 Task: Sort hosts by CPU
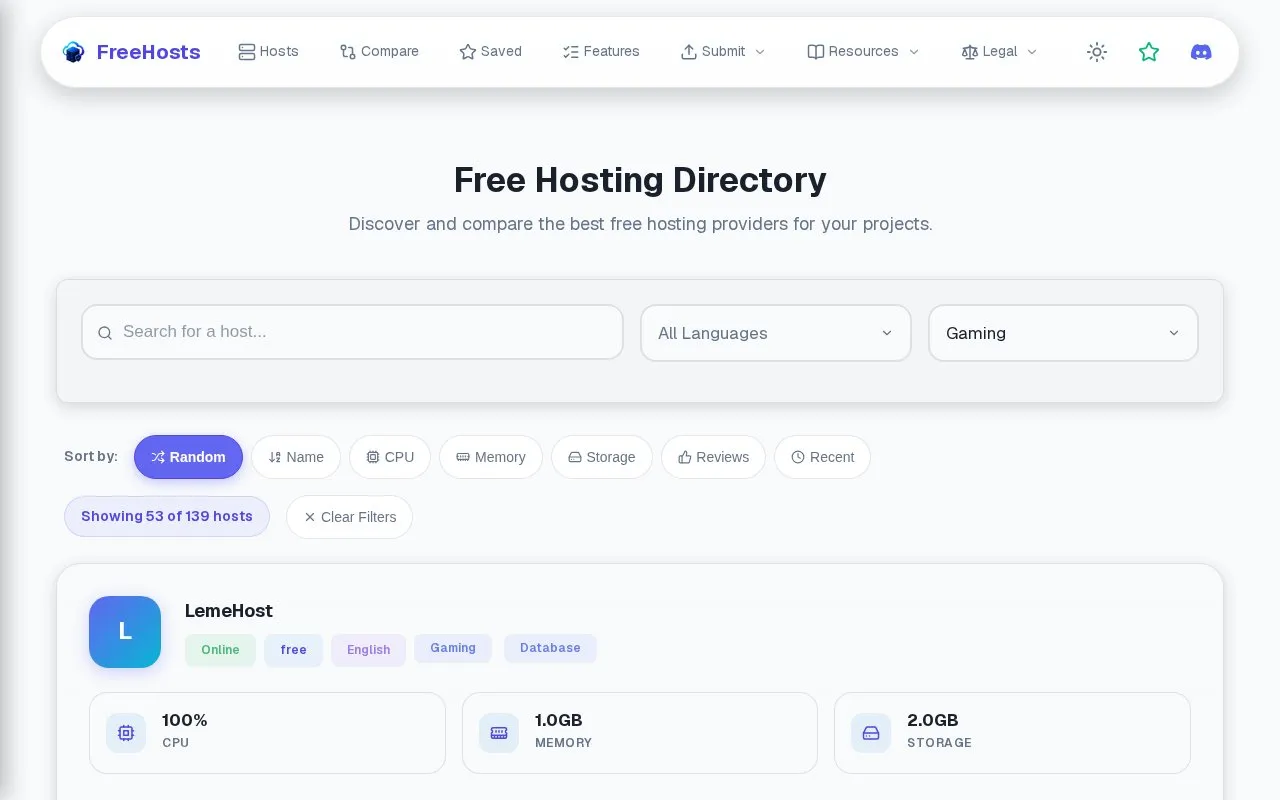390,457
